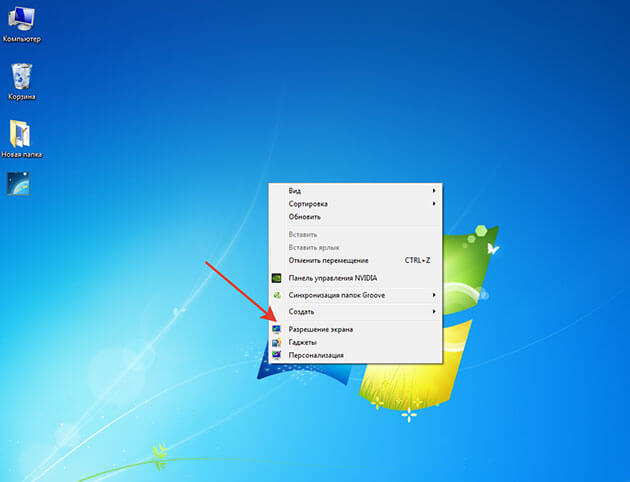The width and height of the screenshot is (630, 482).
Task: Click the icon beside Персонализация
Action: tap(276, 355)
